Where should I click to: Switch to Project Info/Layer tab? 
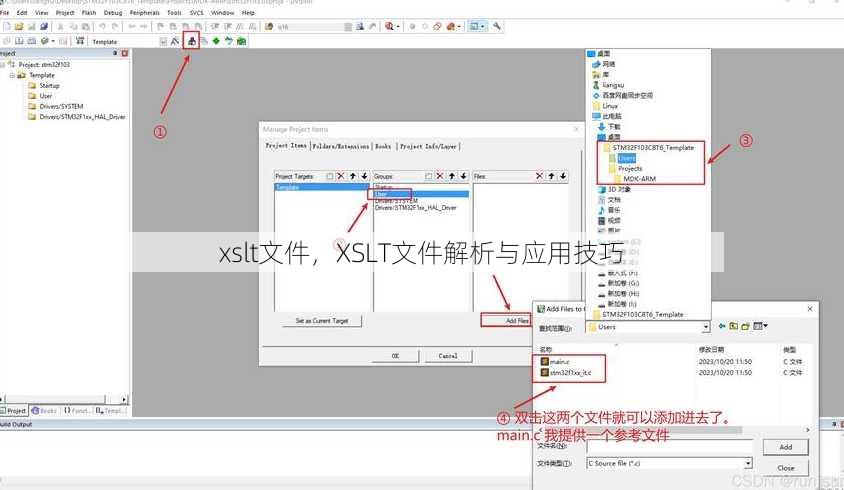[428, 146]
